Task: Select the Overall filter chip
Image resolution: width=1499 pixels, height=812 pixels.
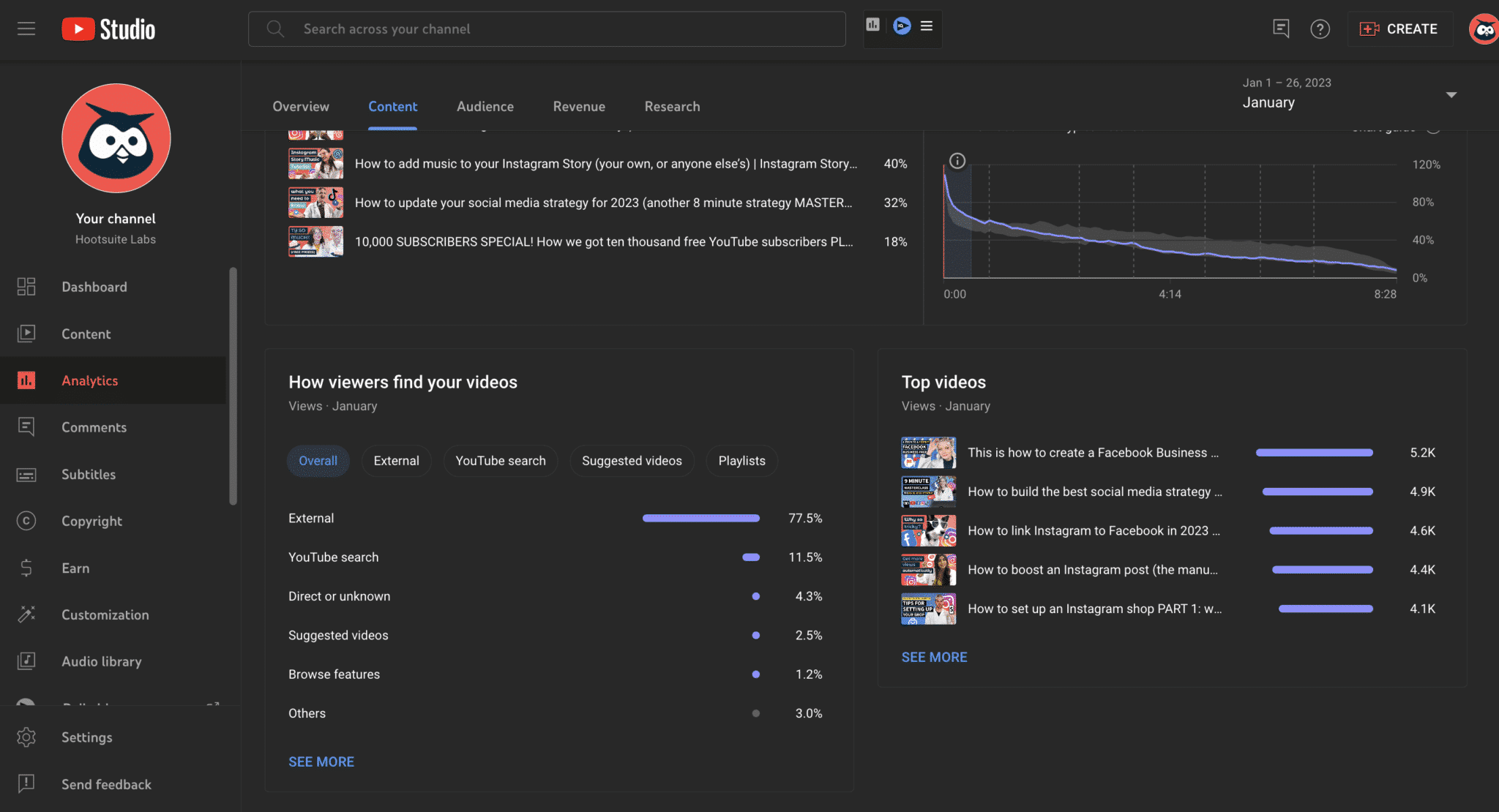Action: coord(318,461)
